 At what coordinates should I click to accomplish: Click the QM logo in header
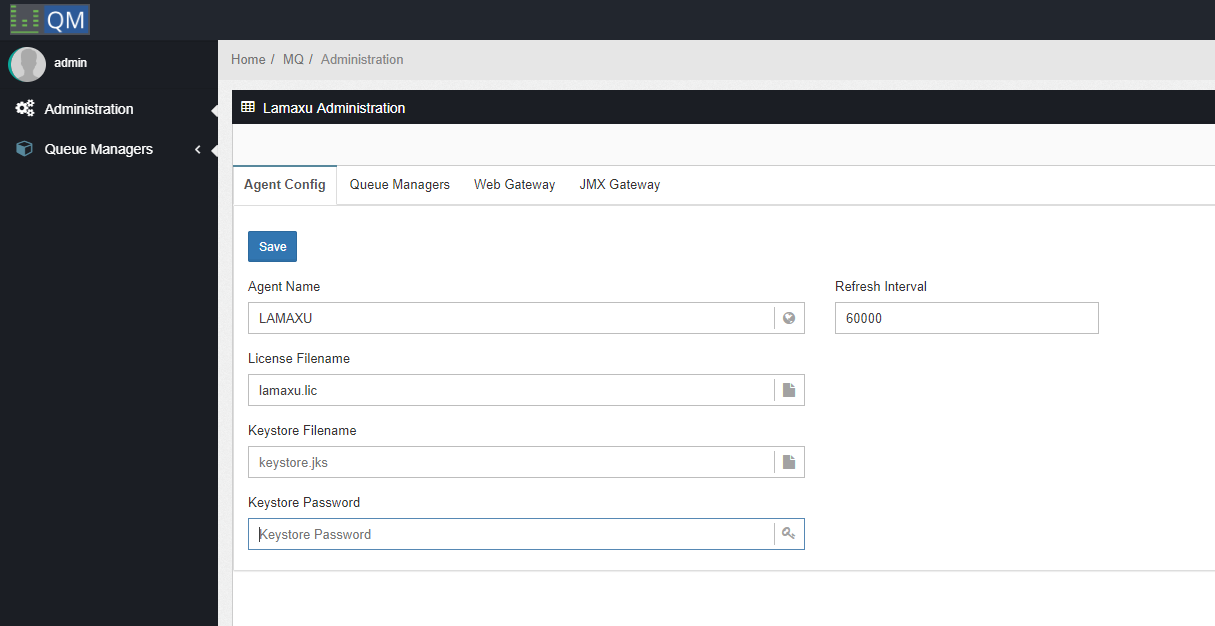[x=50, y=19]
